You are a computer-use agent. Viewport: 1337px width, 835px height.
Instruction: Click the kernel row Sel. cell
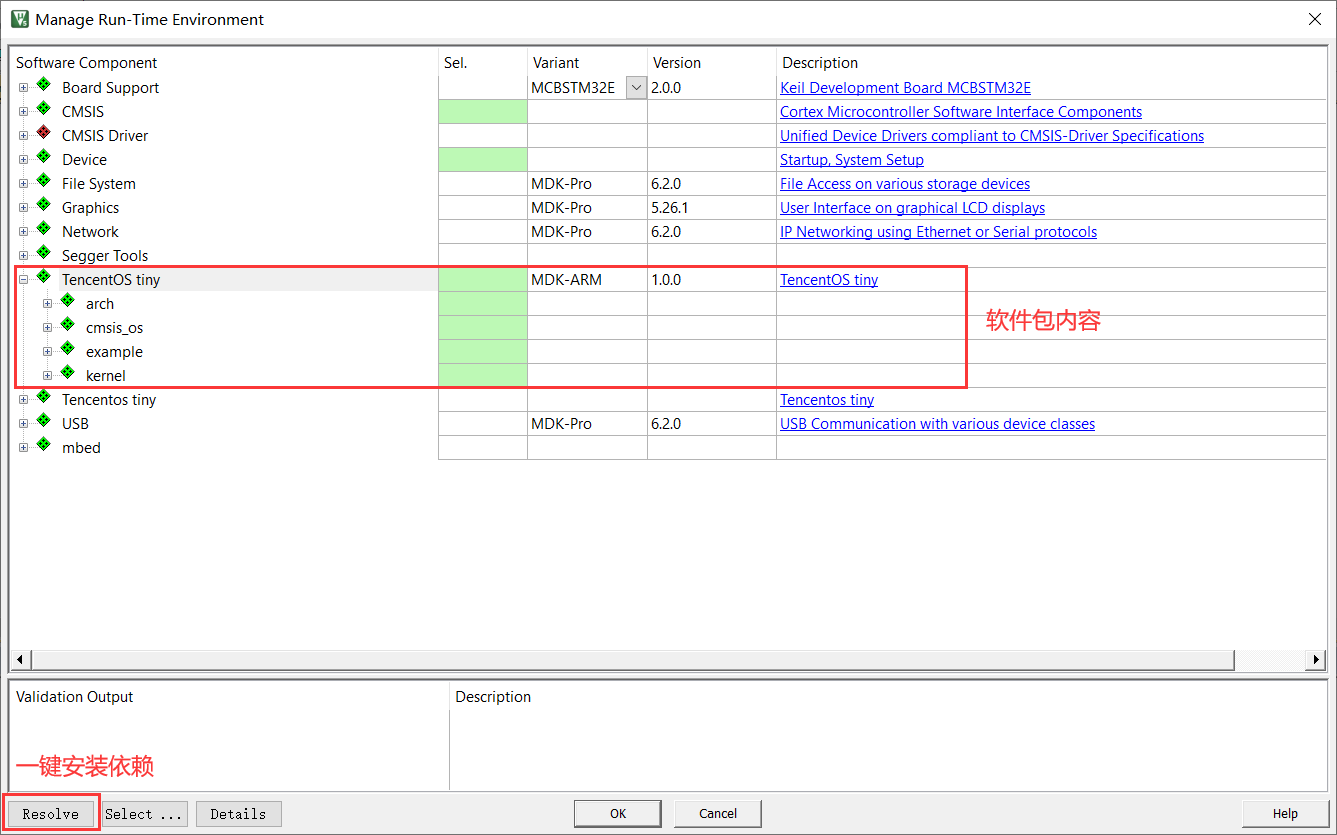coord(483,376)
